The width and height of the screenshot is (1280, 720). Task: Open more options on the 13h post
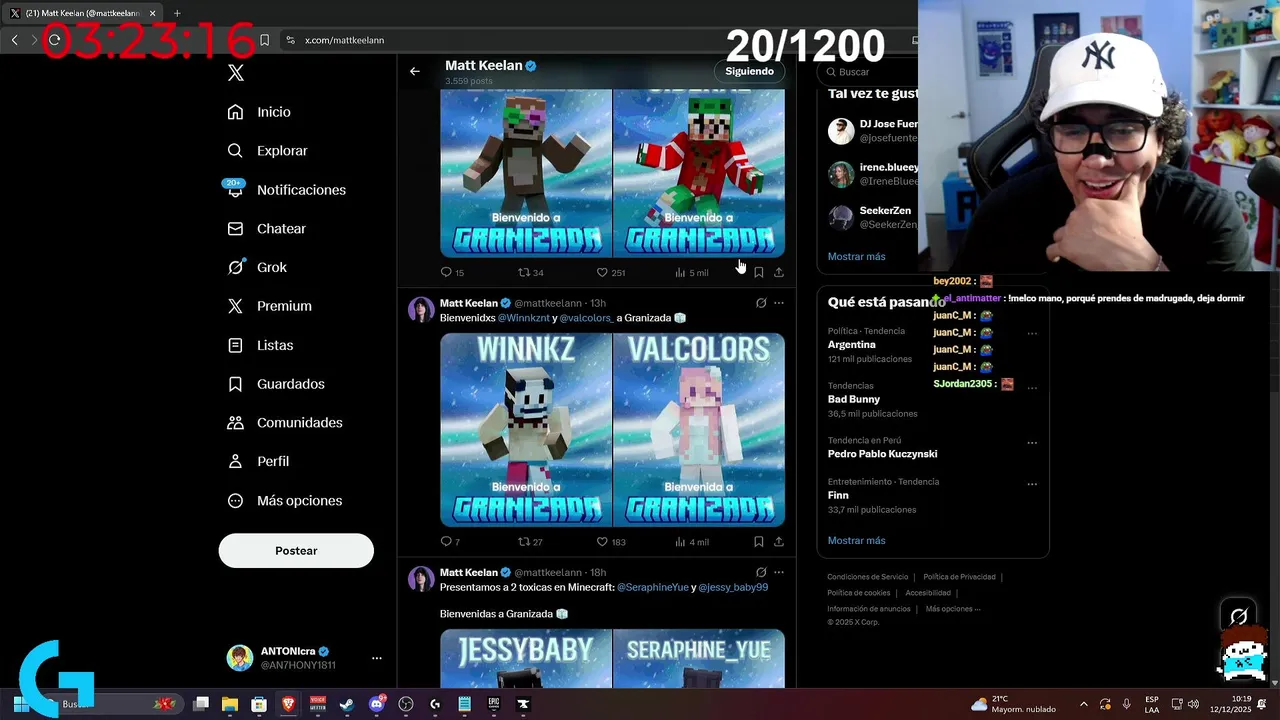(779, 303)
